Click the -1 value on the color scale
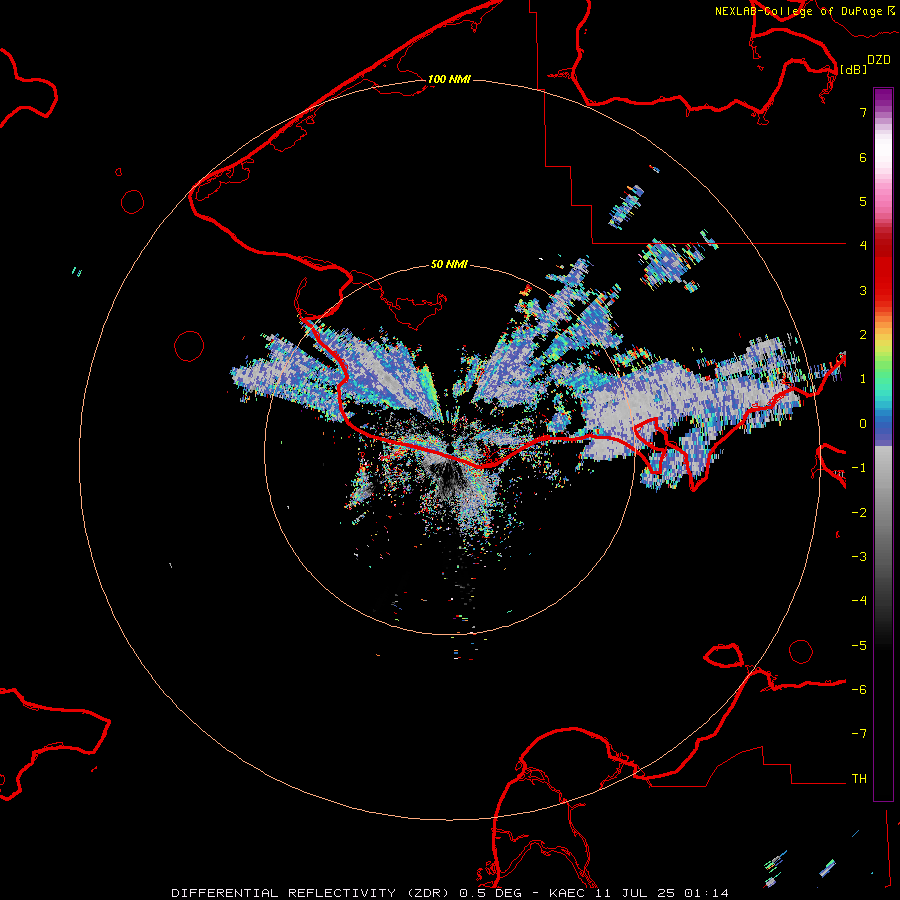This screenshot has width=900, height=900. point(859,468)
